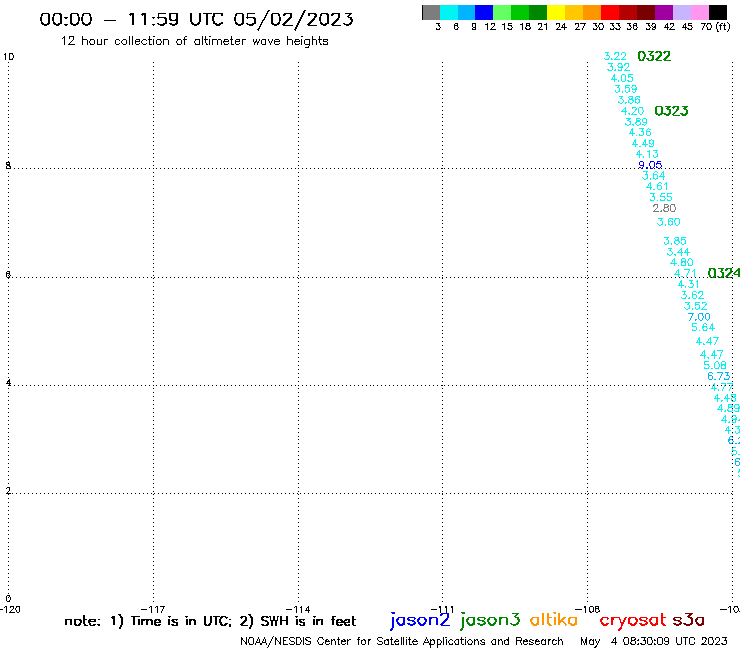Click the altimeter wave heights subtitle
This screenshot has height=650, width=740.
(x=194, y=41)
